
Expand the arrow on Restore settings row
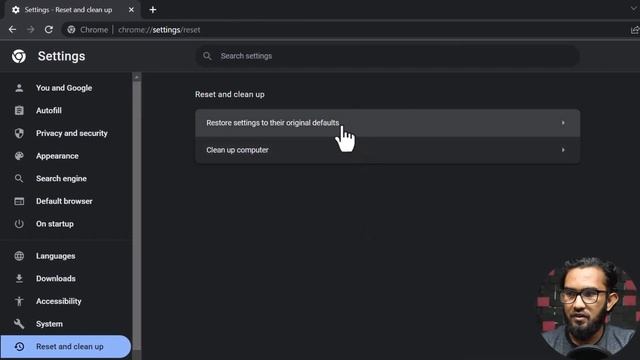click(x=563, y=123)
